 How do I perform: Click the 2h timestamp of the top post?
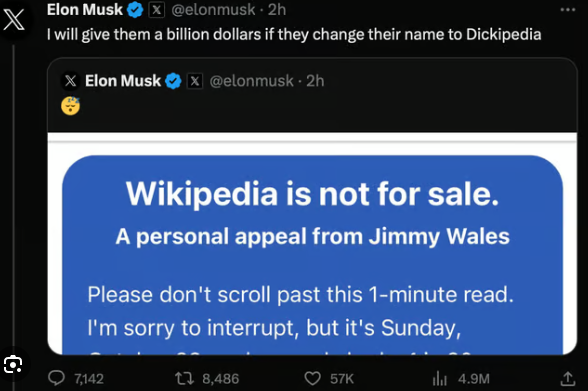[277, 10]
